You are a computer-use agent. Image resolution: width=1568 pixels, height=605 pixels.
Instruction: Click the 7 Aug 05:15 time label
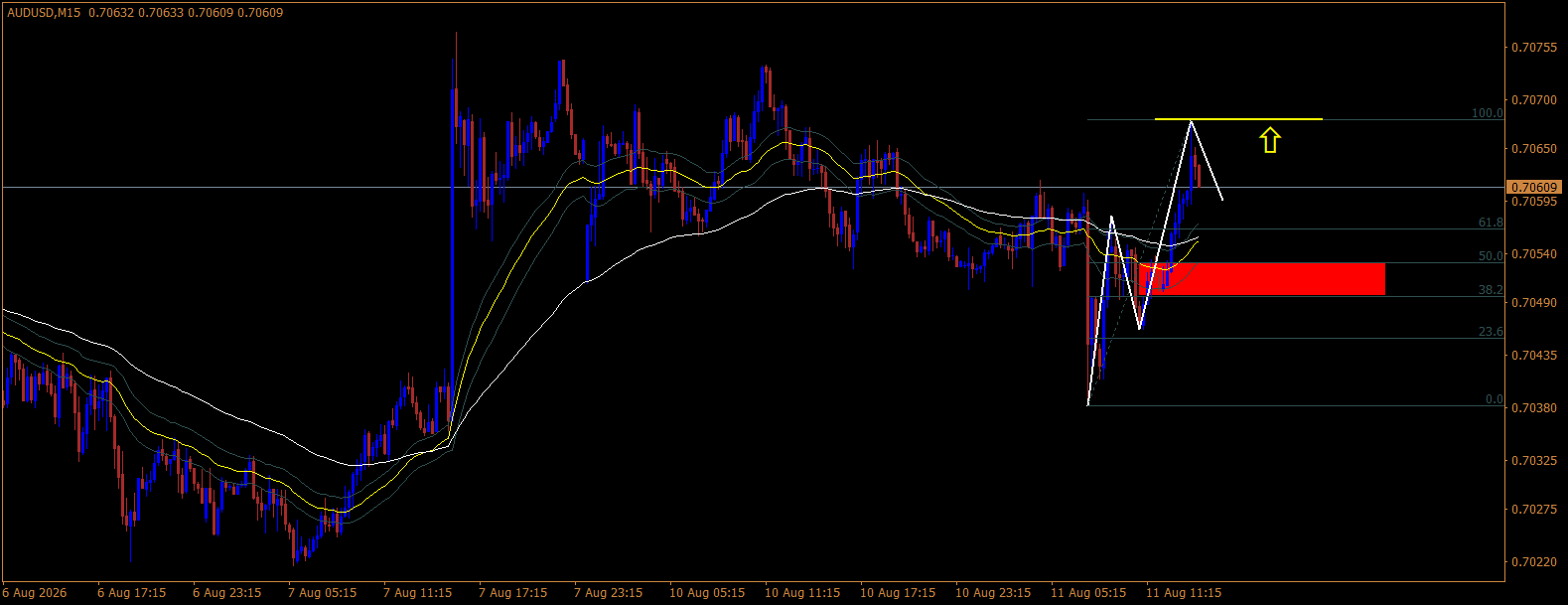tap(323, 593)
